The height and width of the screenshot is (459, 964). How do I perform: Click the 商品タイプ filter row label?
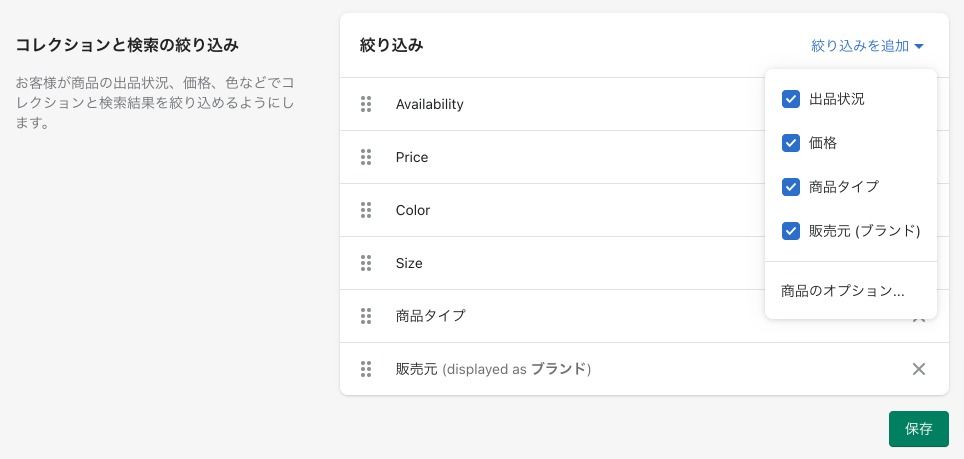pos(431,316)
